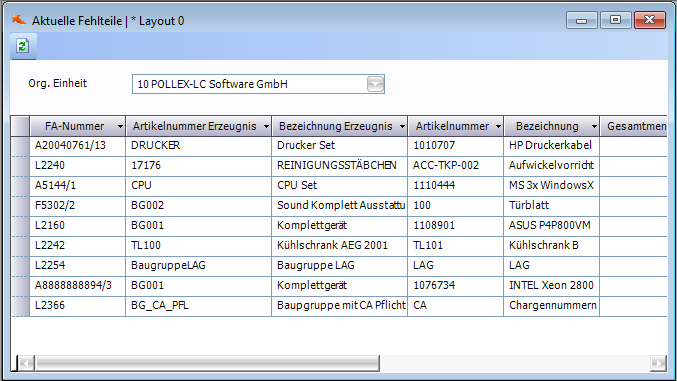
Task: Click the green refresh toolbar icon
Action: click(22, 46)
